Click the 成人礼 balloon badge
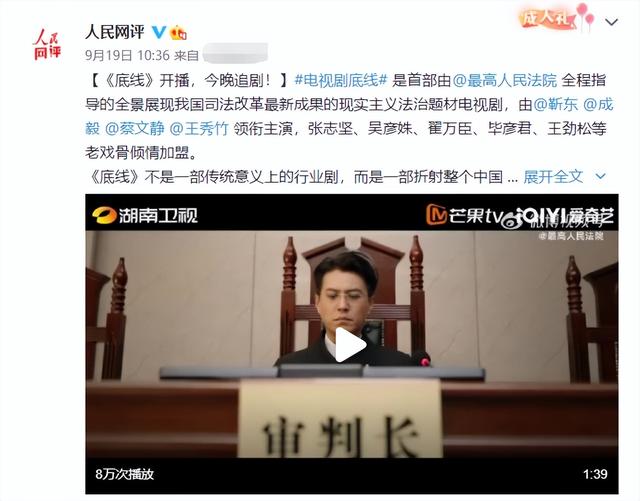Viewport: 640px width, 501px height. 557,17
